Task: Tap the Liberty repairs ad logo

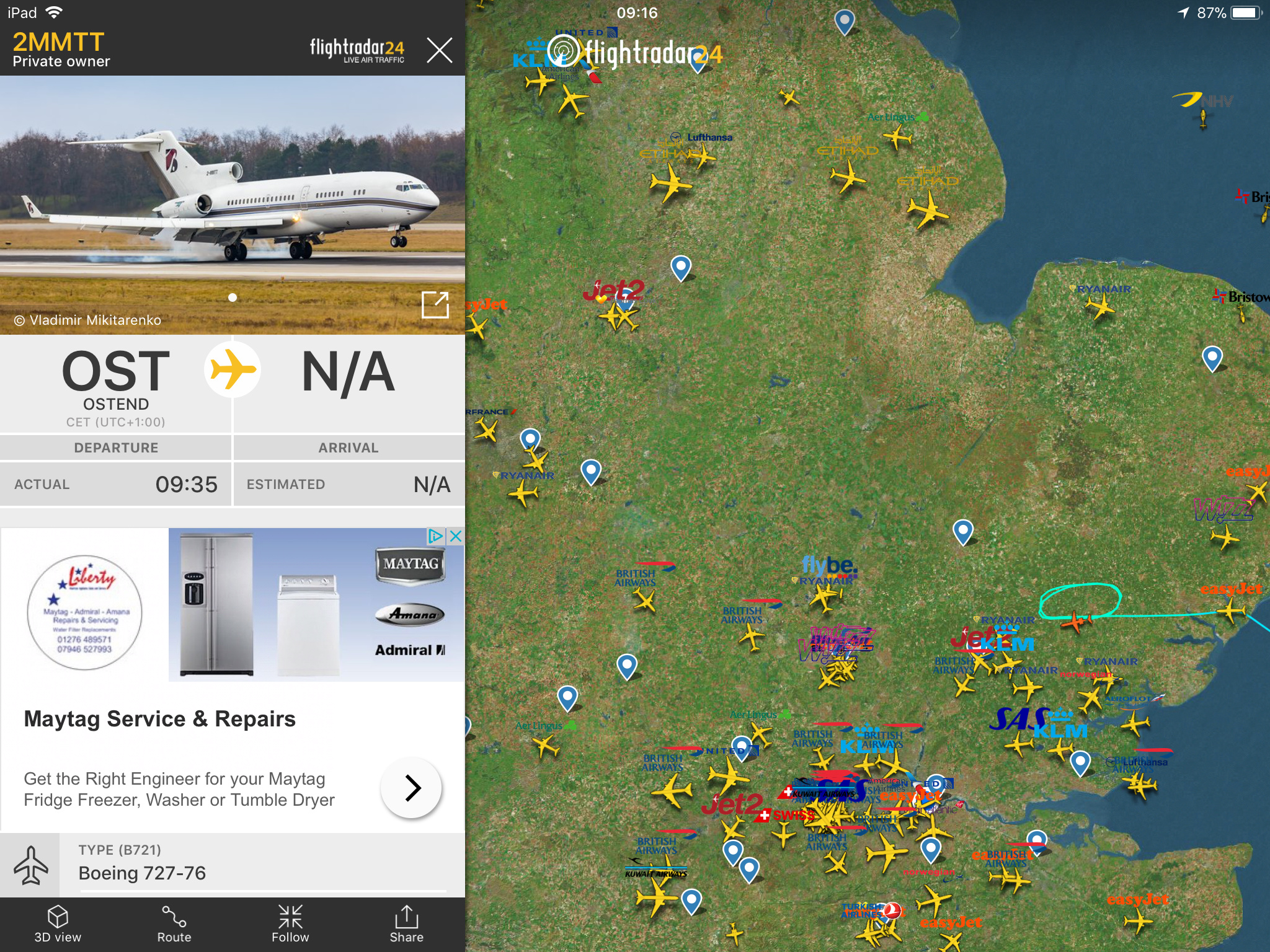Action: tap(85, 612)
